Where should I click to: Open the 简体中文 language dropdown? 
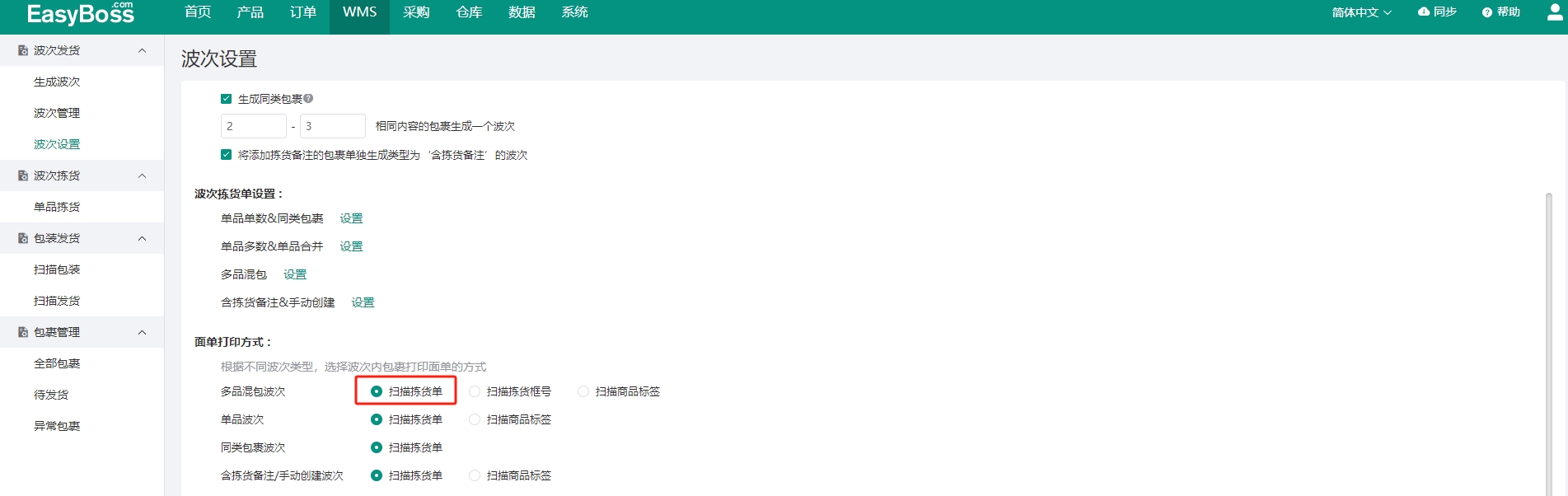(x=1361, y=12)
